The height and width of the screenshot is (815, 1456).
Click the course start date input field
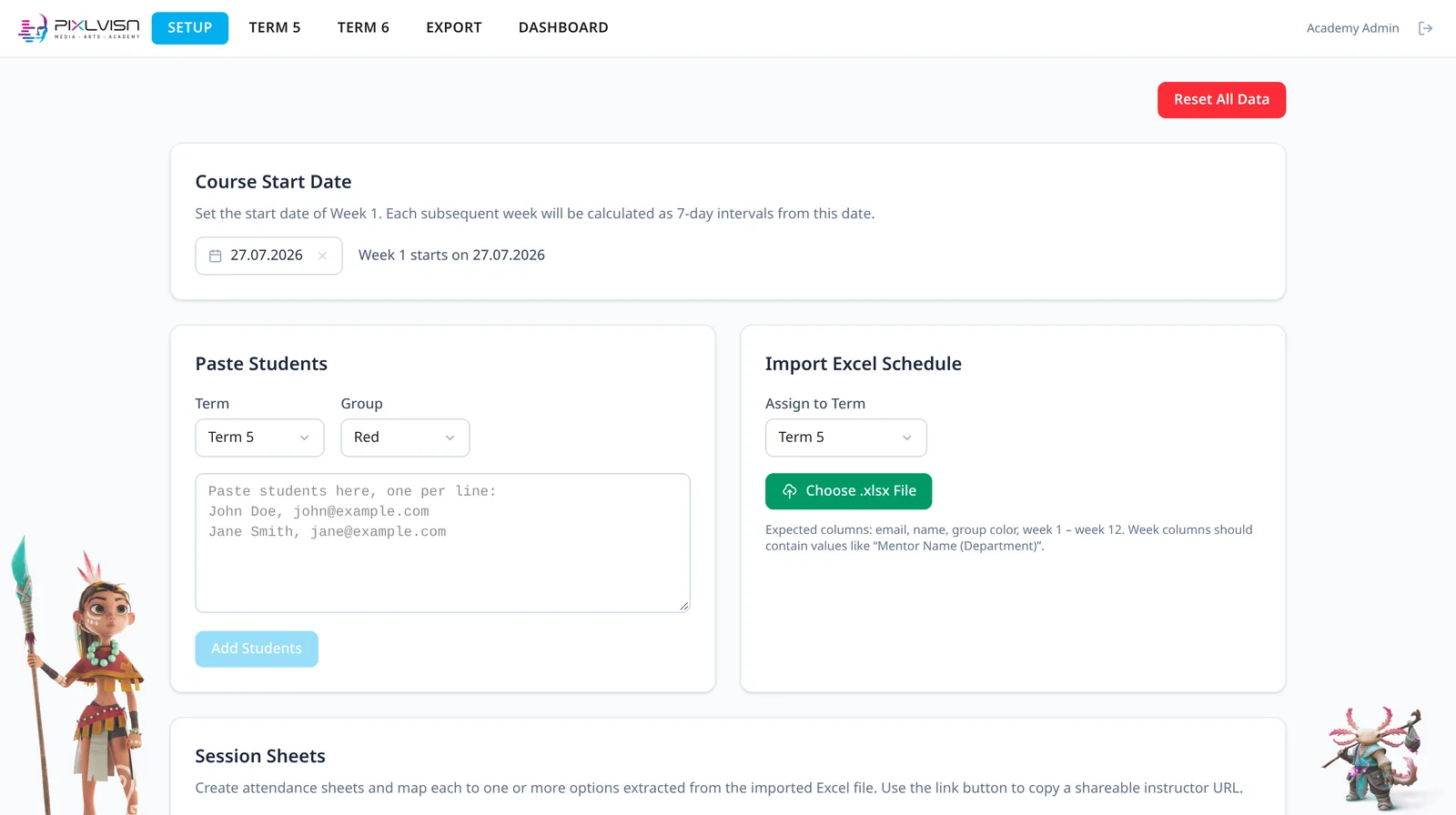click(x=268, y=256)
